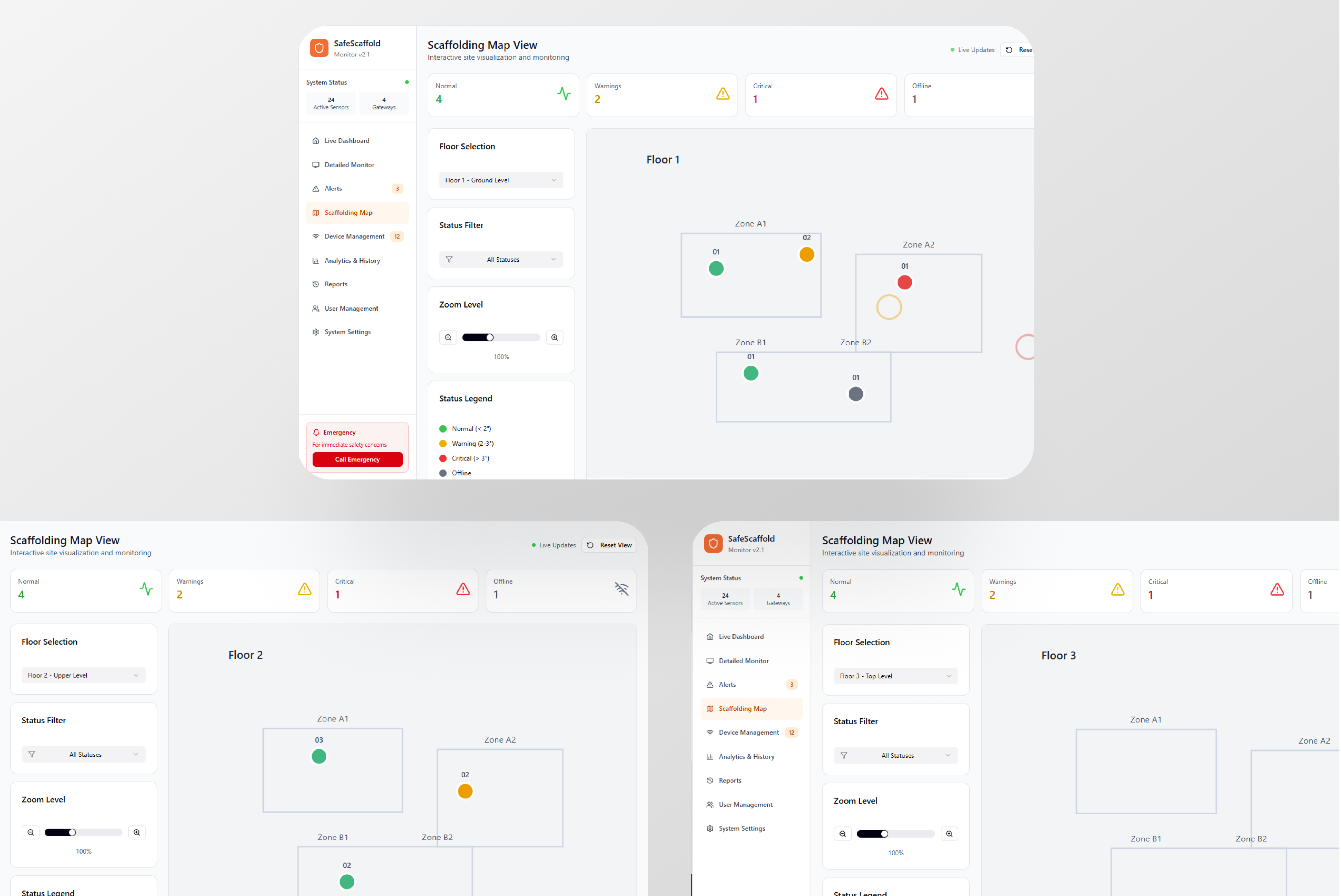Click '4 Gateways' in top window
The height and width of the screenshot is (896, 1341).
[x=384, y=103]
